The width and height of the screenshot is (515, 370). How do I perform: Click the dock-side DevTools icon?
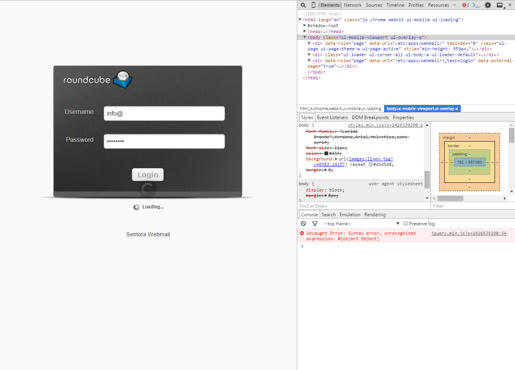(x=500, y=5)
